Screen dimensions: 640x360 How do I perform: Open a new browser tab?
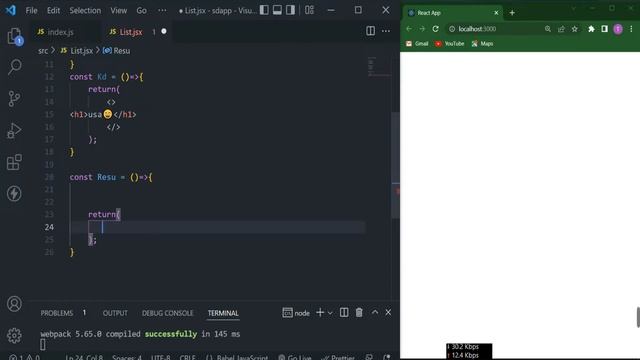(512, 13)
